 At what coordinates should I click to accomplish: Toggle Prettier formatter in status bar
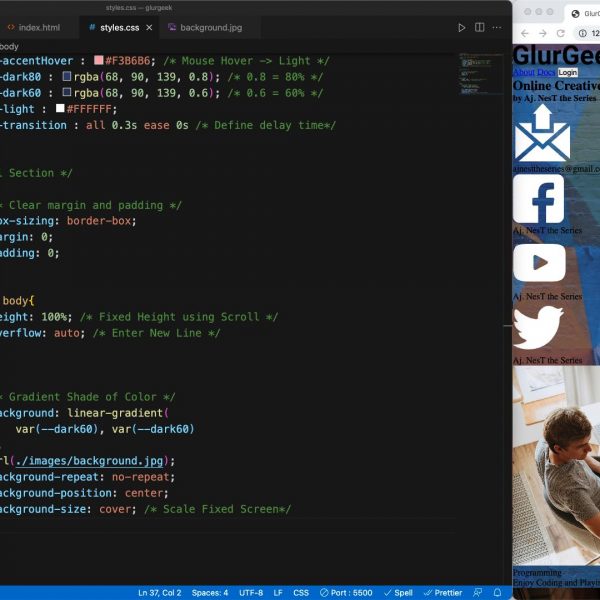coord(443,592)
